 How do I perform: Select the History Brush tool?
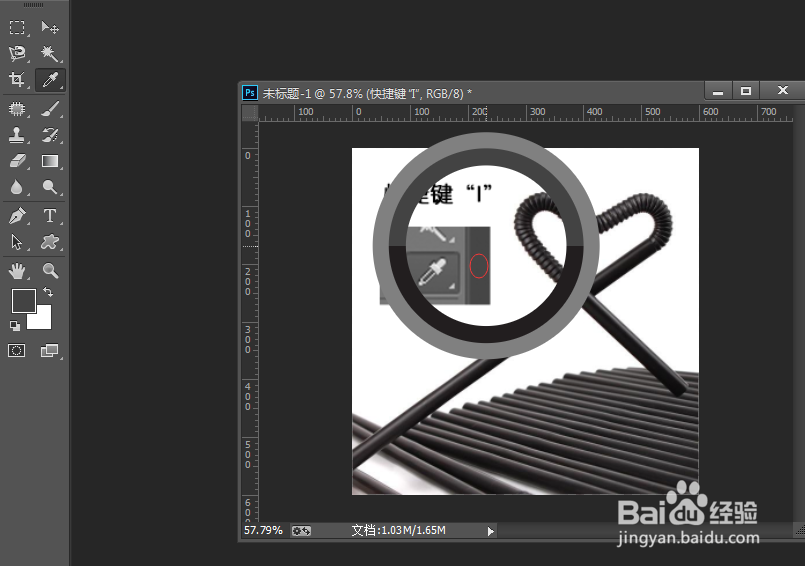pyautogui.click(x=50, y=135)
